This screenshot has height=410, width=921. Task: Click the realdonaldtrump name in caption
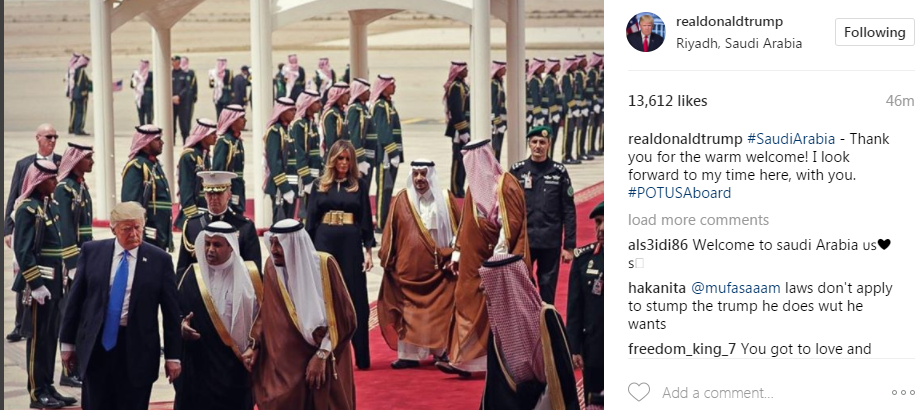pos(685,139)
